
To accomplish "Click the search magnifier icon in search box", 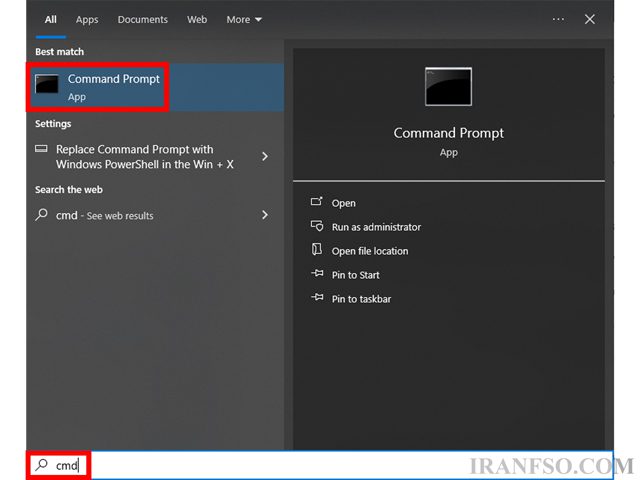I will [41, 464].
